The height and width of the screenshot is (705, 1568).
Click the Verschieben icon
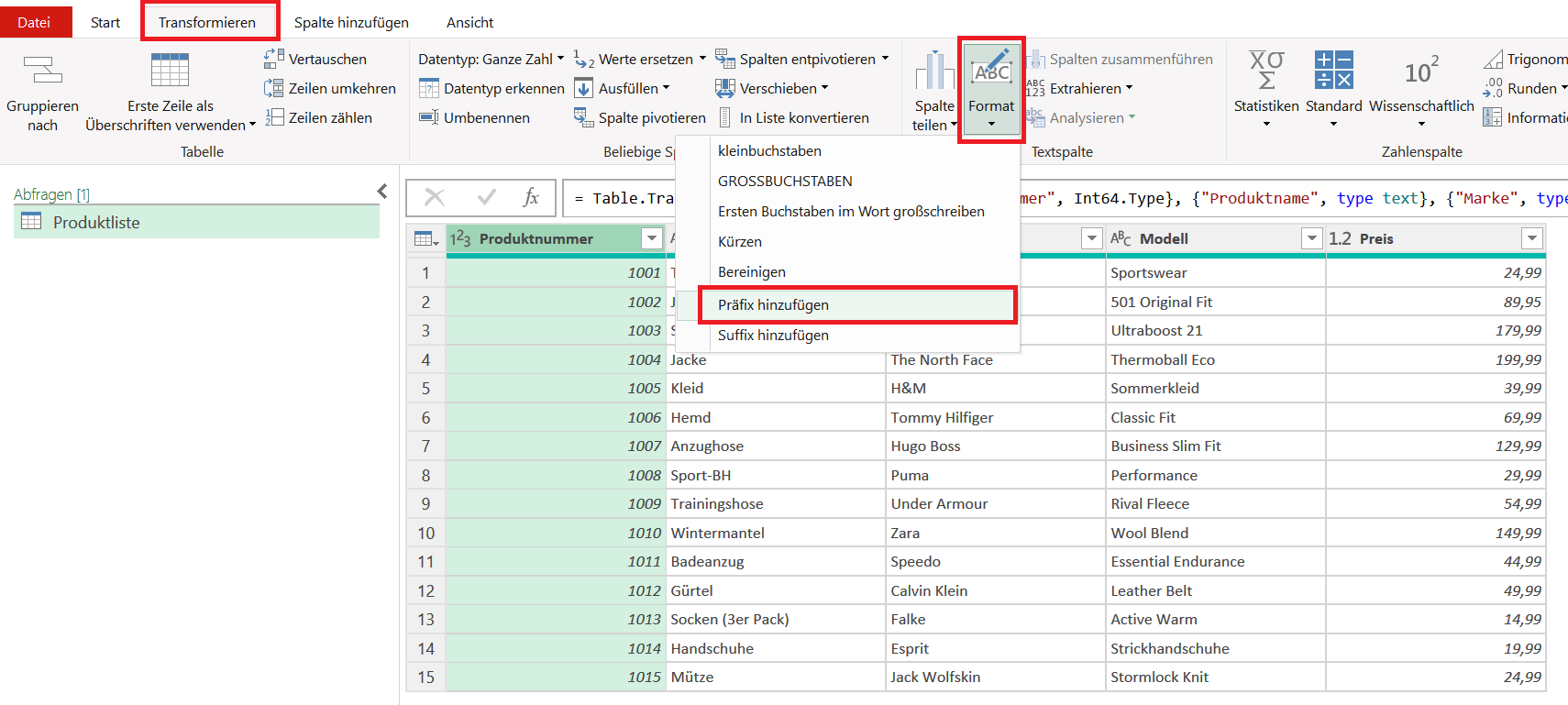725,88
